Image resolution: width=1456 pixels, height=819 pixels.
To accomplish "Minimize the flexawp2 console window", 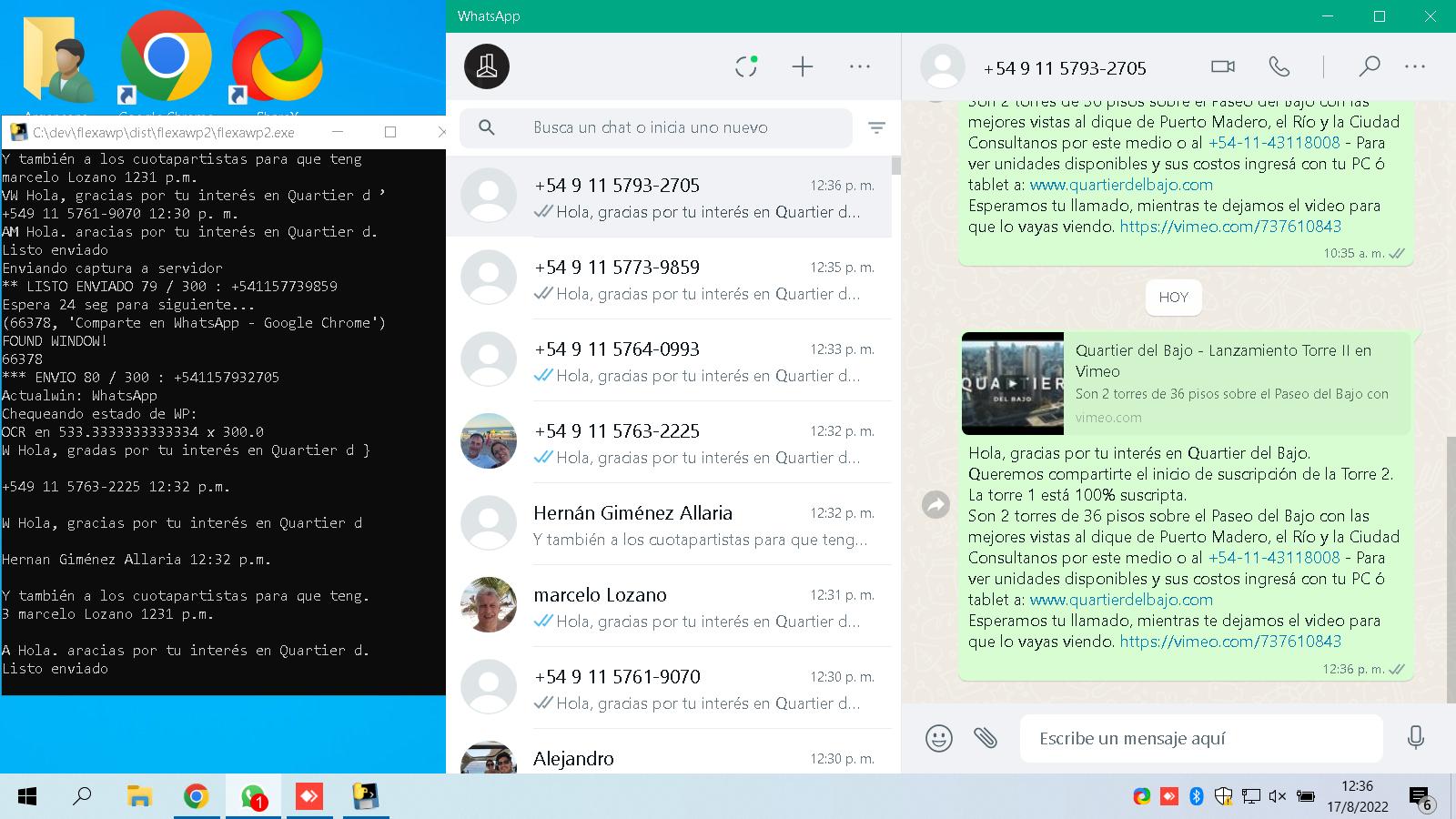I will click(x=338, y=132).
